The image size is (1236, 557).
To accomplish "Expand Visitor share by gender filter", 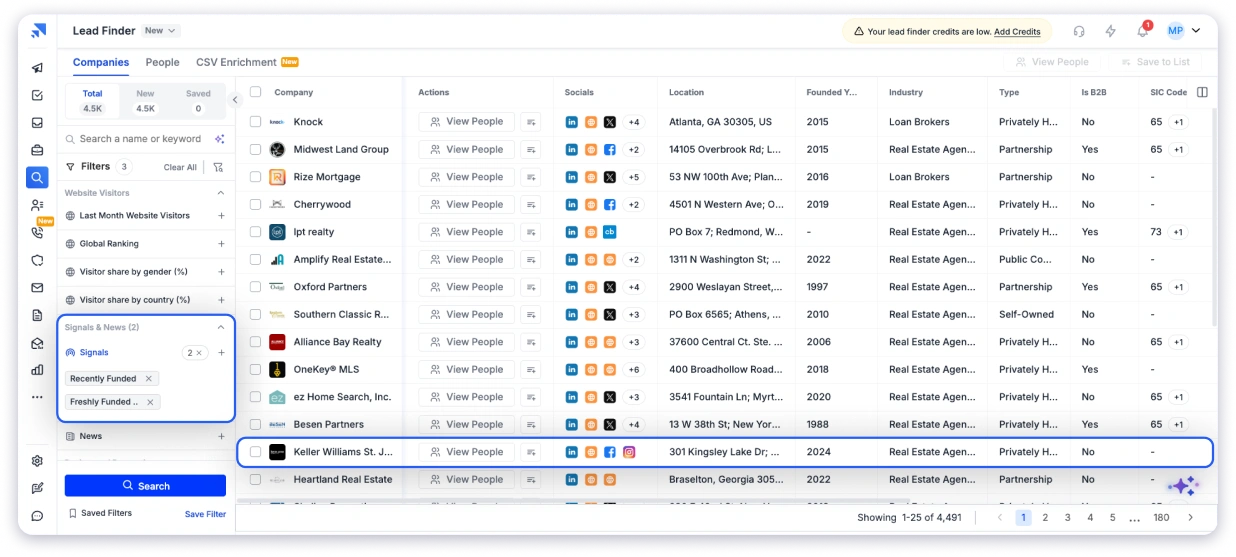I will [x=221, y=272].
